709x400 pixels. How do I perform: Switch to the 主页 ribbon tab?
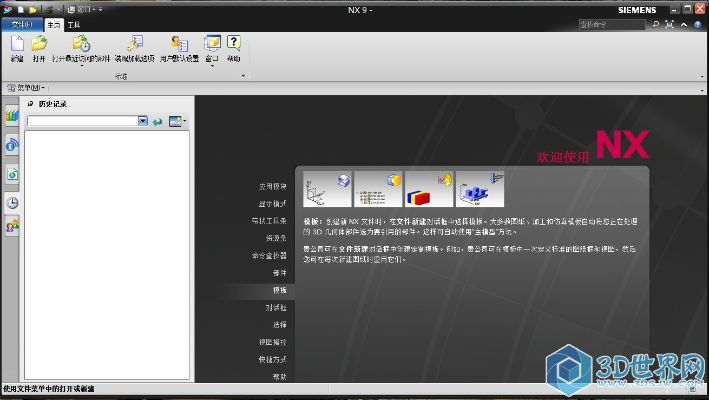(54, 25)
